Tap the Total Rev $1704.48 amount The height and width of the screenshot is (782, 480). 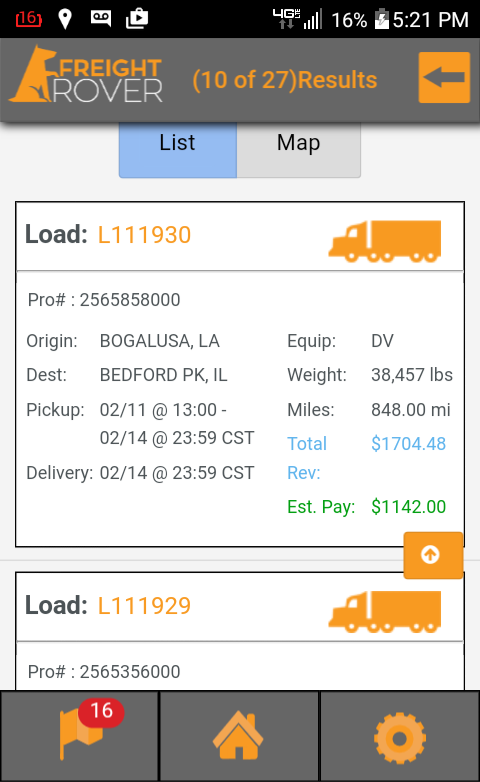[408, 443]
